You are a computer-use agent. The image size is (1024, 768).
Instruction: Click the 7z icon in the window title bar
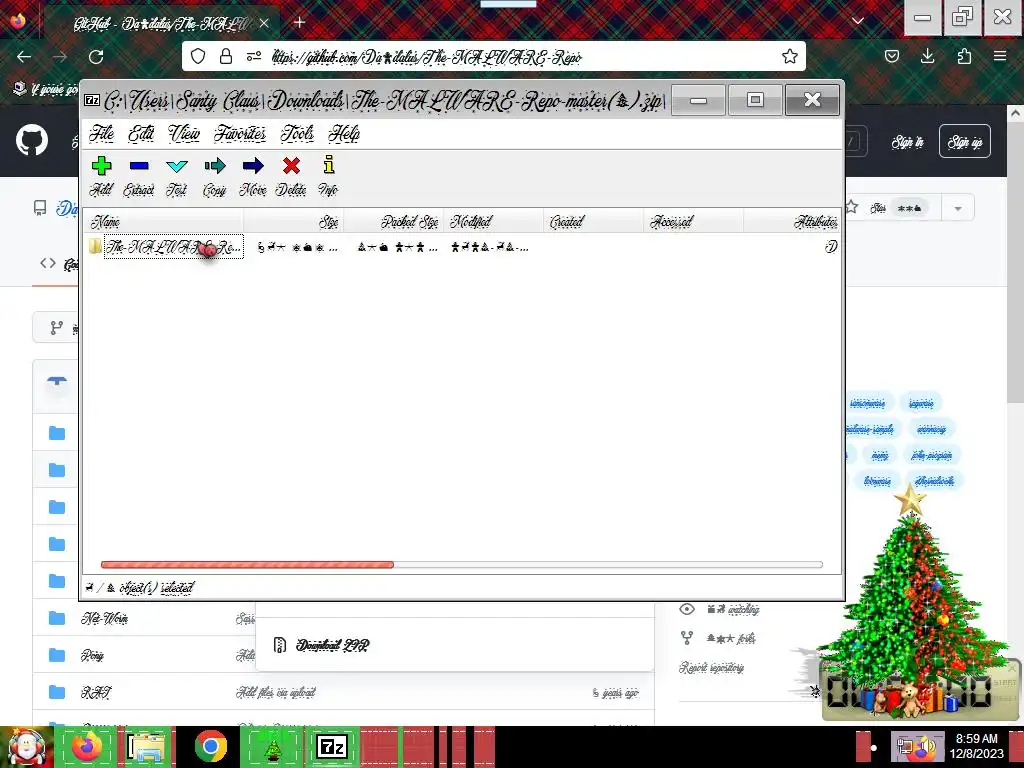[92, 100]
